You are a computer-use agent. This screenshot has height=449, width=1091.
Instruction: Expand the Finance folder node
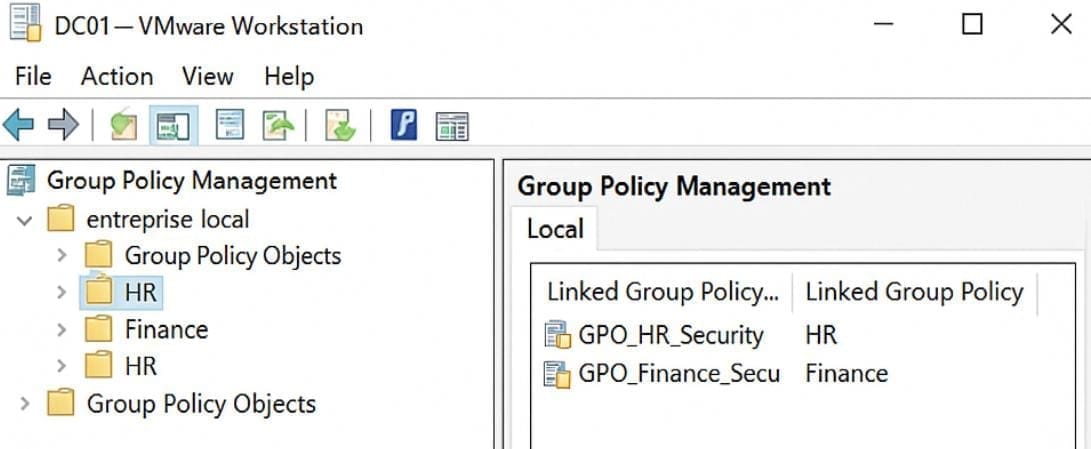[62, 330]
